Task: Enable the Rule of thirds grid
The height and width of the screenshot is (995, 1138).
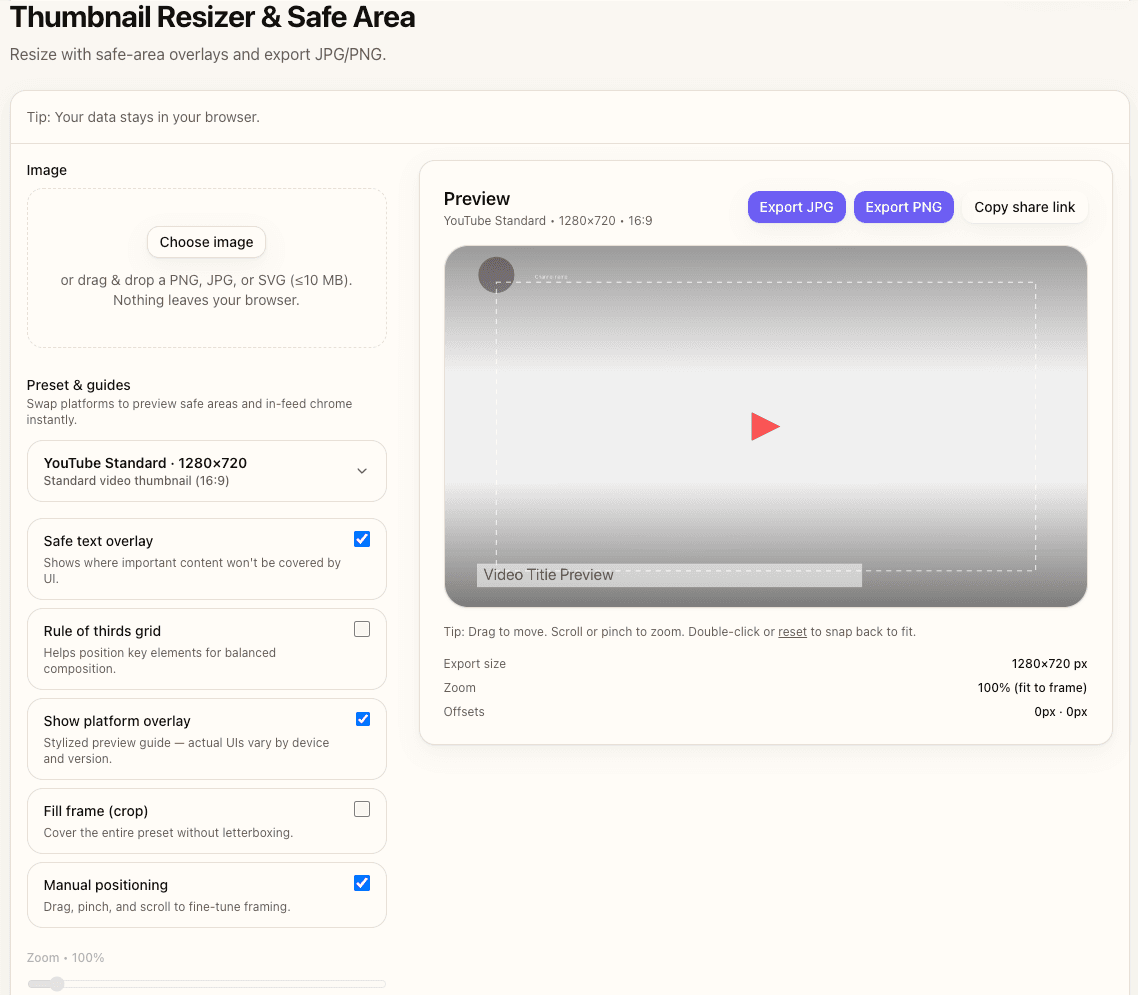Action: pos(362,629)
